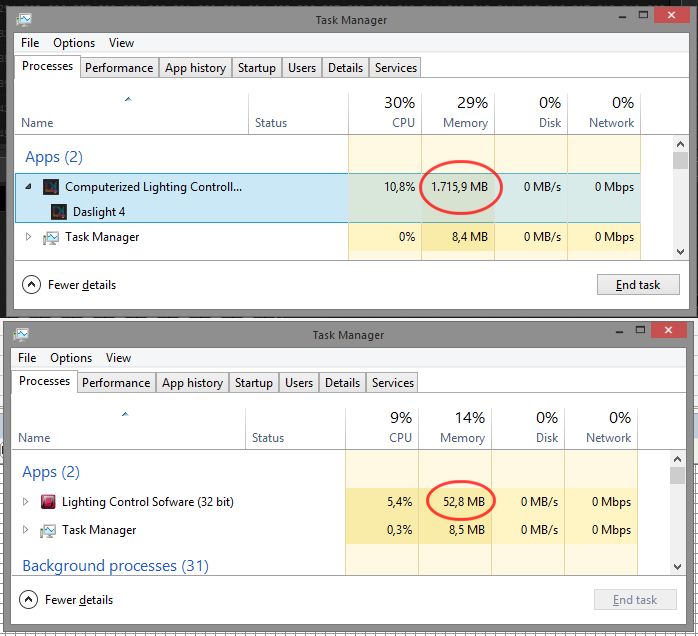Click End task button in top window
The height and width of the screenshot is (636, 698).
click(x=638, y=284)
